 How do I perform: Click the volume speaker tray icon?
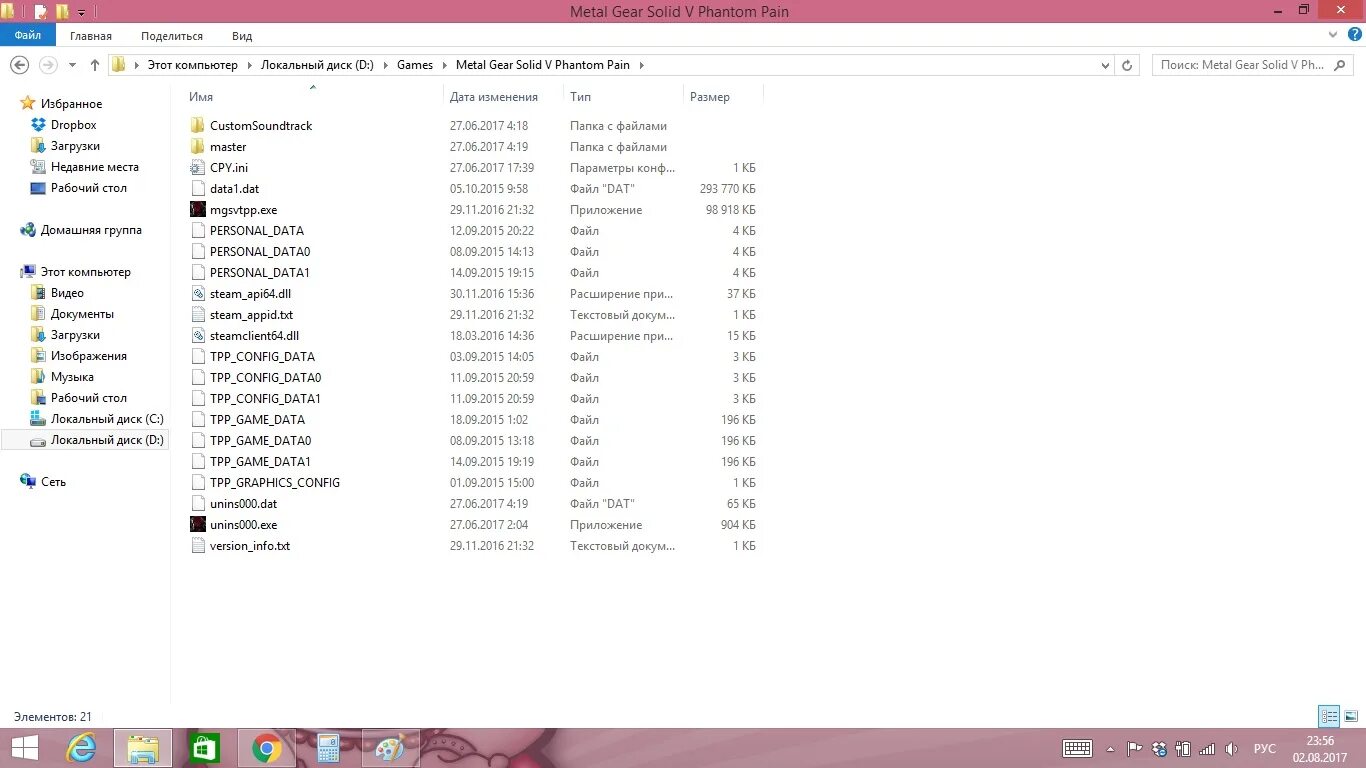(x=1231, y=748)
